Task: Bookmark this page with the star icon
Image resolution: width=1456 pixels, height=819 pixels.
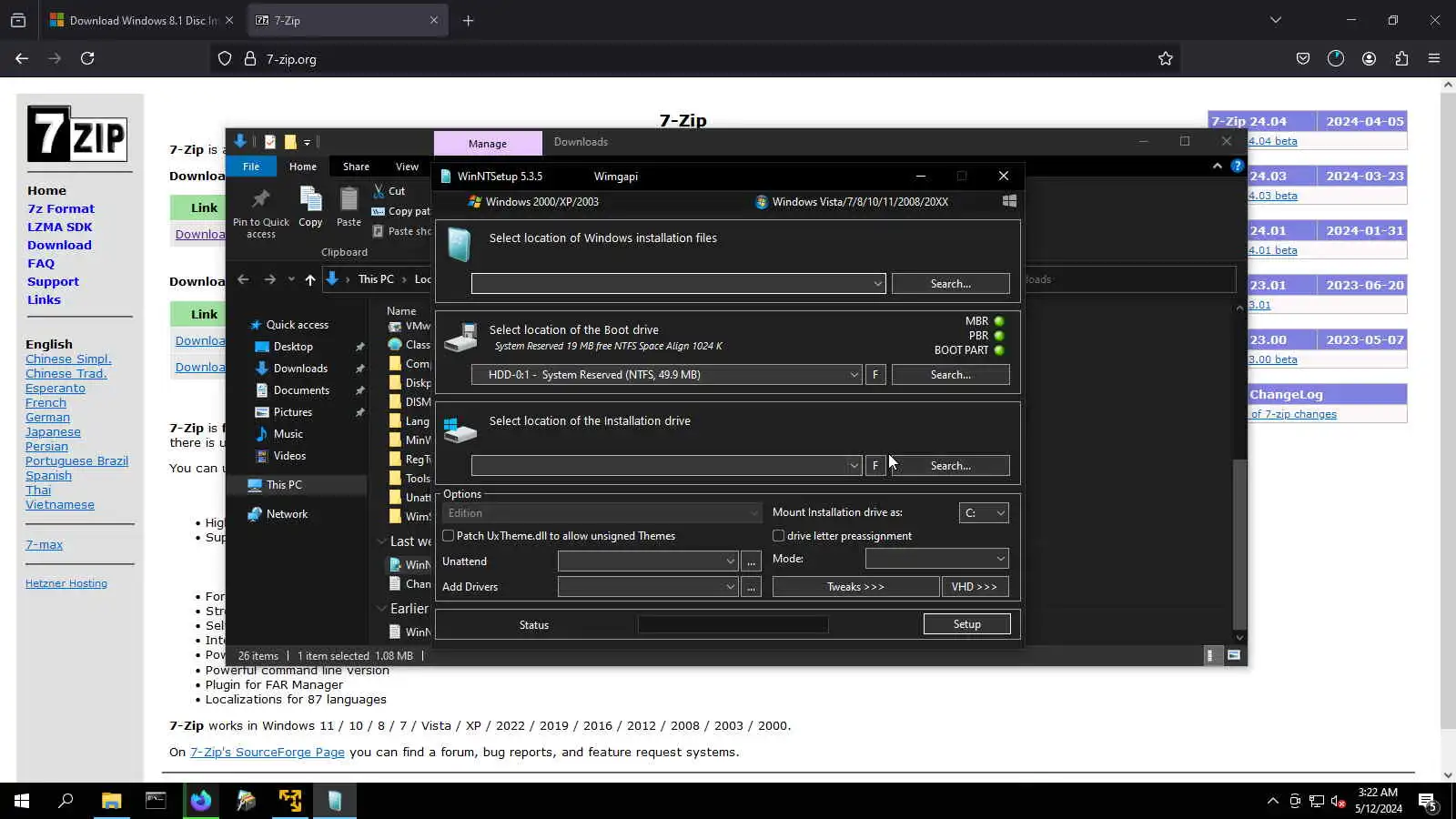Action: pyautogui.click(x=1166, y=59)
